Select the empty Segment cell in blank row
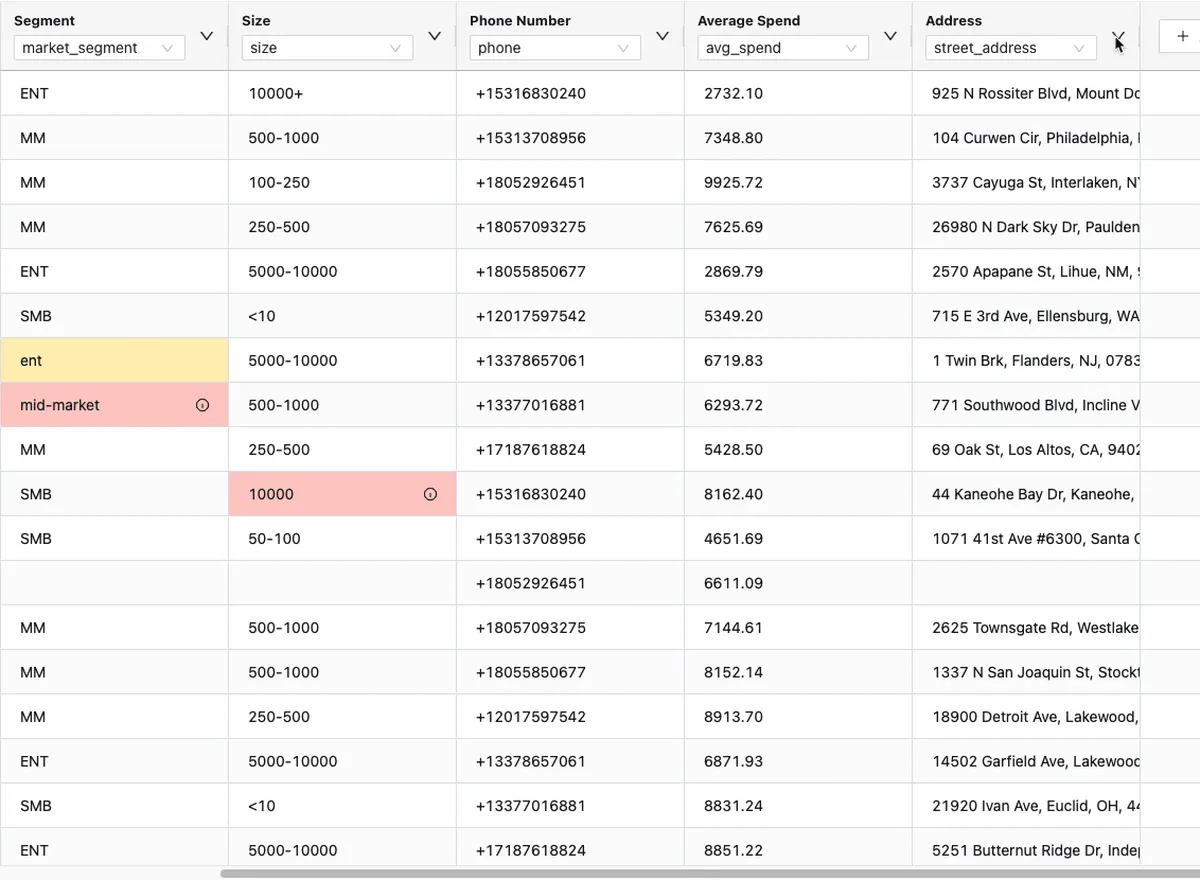Image resolution: width=1200 pixels, height=880 pixels. point(114,583)
